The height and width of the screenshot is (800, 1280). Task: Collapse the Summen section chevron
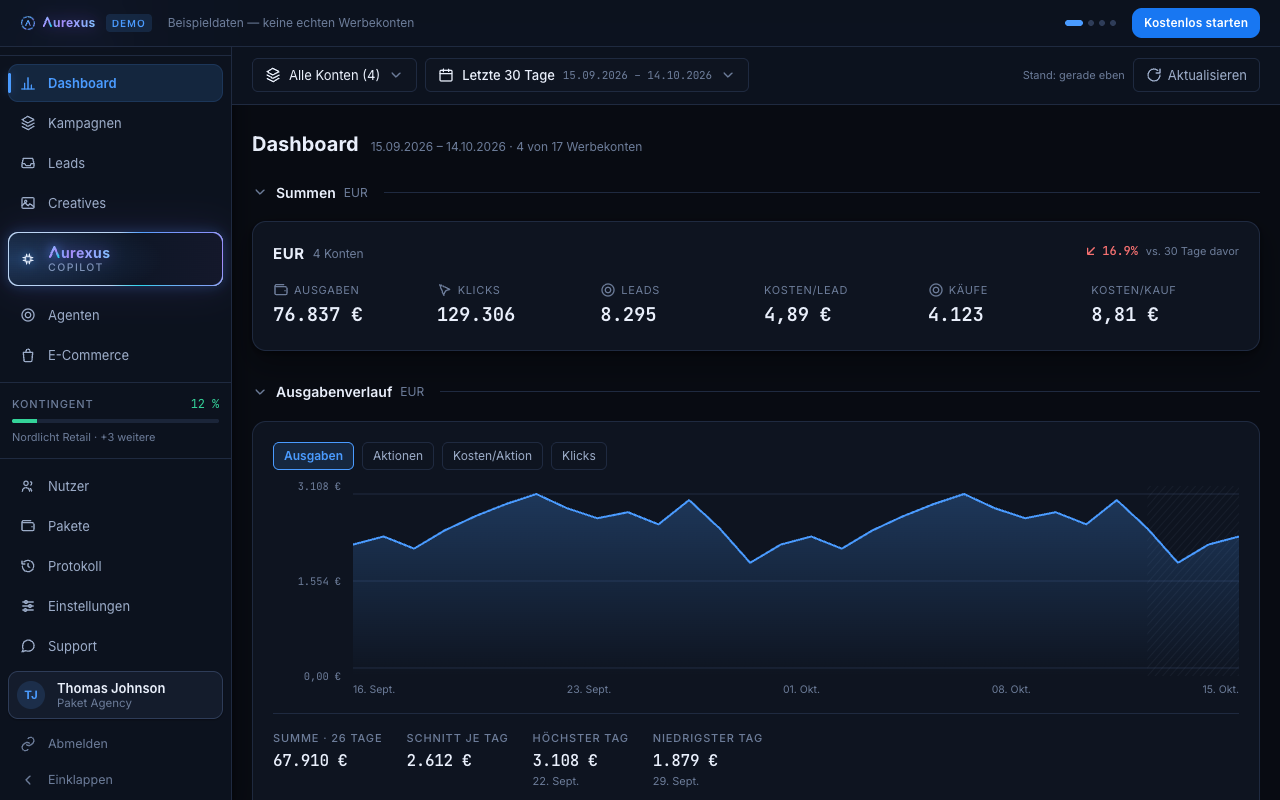point(260,193)
